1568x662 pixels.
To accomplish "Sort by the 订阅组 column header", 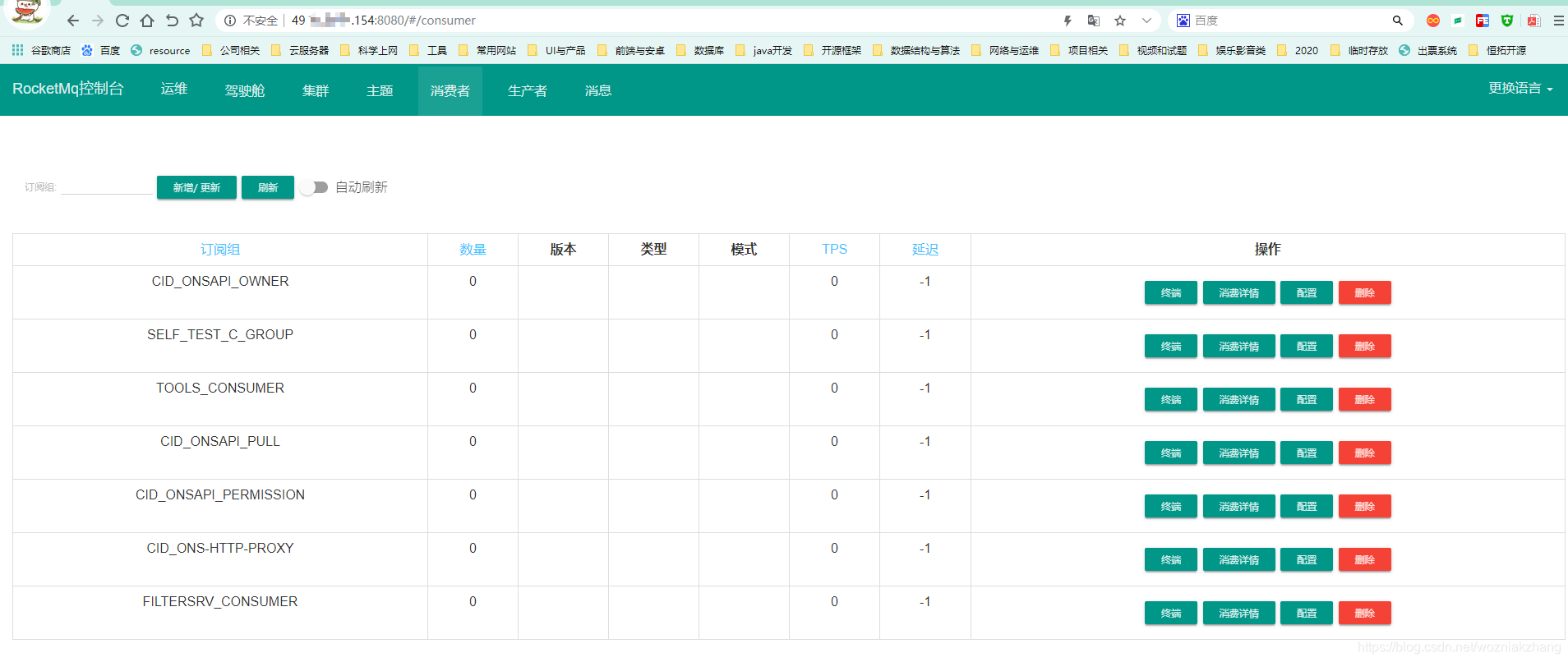I will pos(220,250).
